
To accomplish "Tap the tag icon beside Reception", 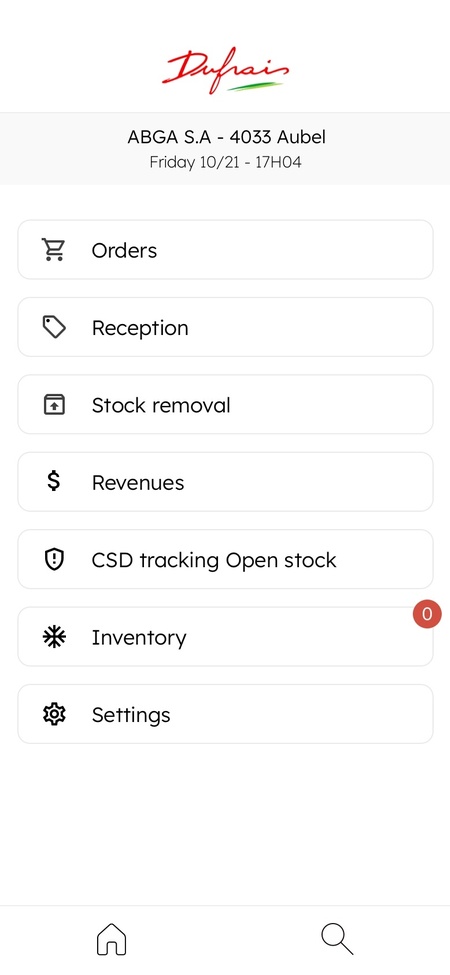I will 54,327.
